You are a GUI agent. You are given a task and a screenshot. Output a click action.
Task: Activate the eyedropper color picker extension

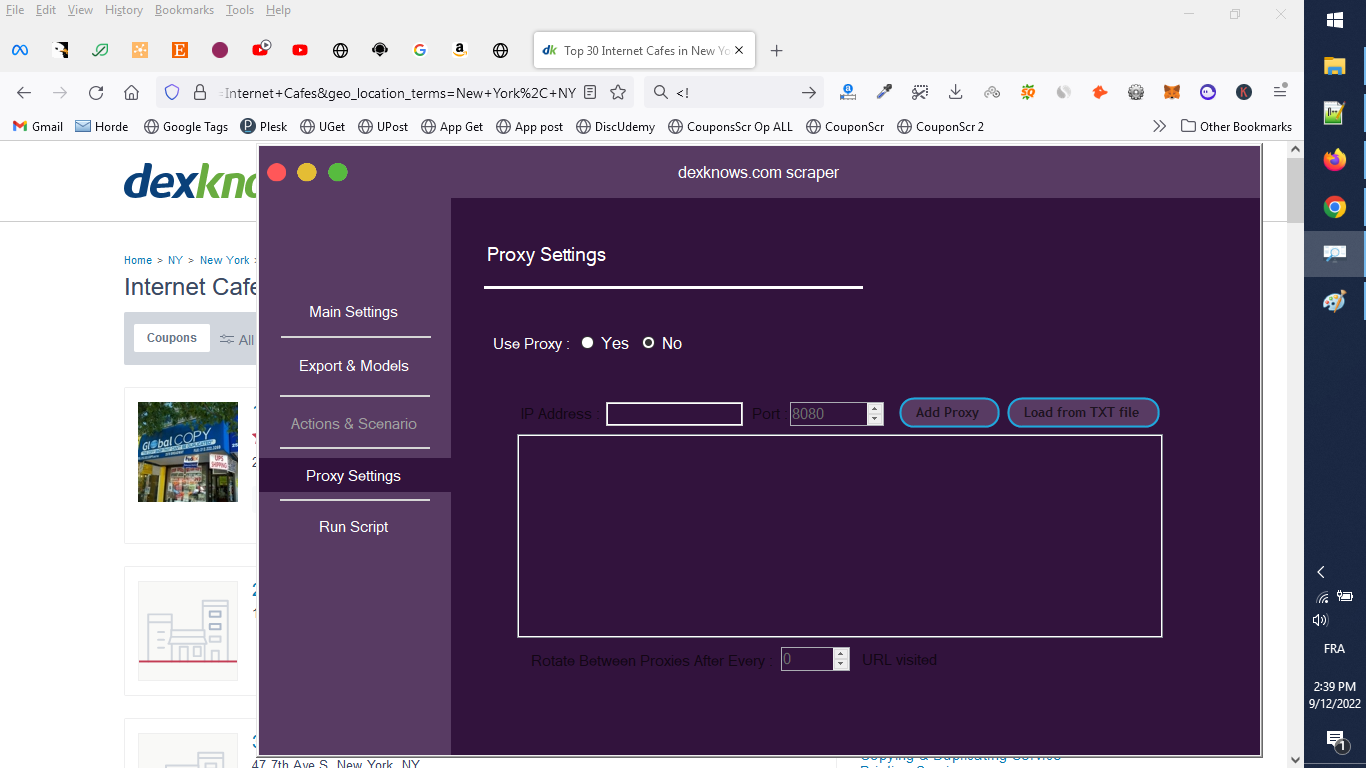(x=884, y=93)
